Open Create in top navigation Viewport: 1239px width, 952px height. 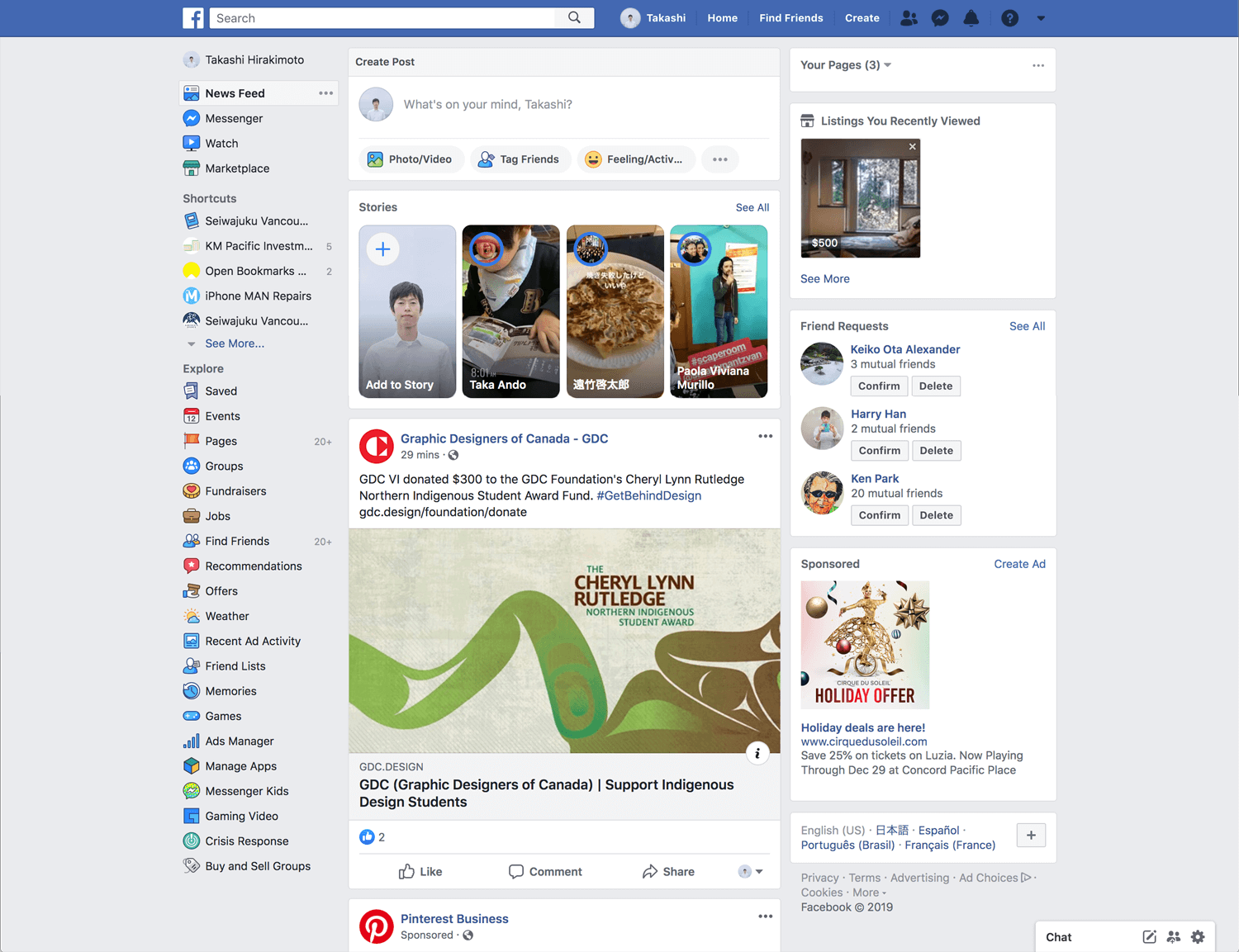[x=862, y=18]
